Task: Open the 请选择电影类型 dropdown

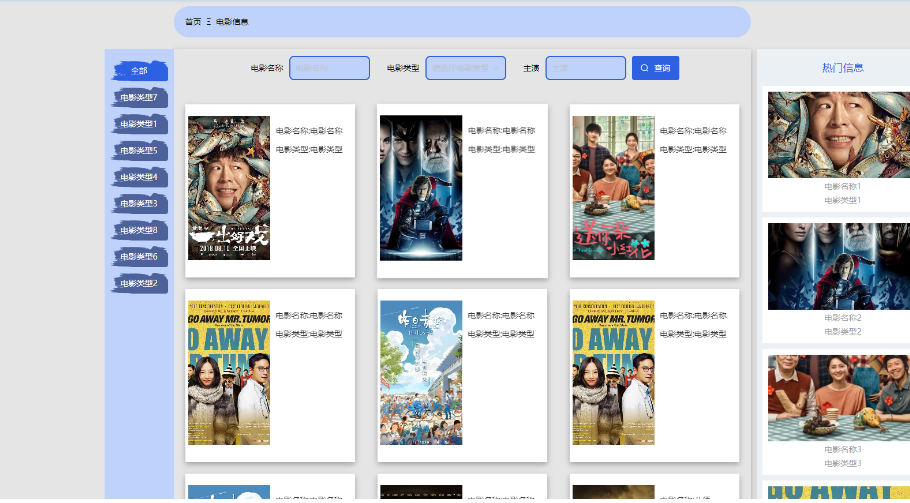Action: coord(465,68)
